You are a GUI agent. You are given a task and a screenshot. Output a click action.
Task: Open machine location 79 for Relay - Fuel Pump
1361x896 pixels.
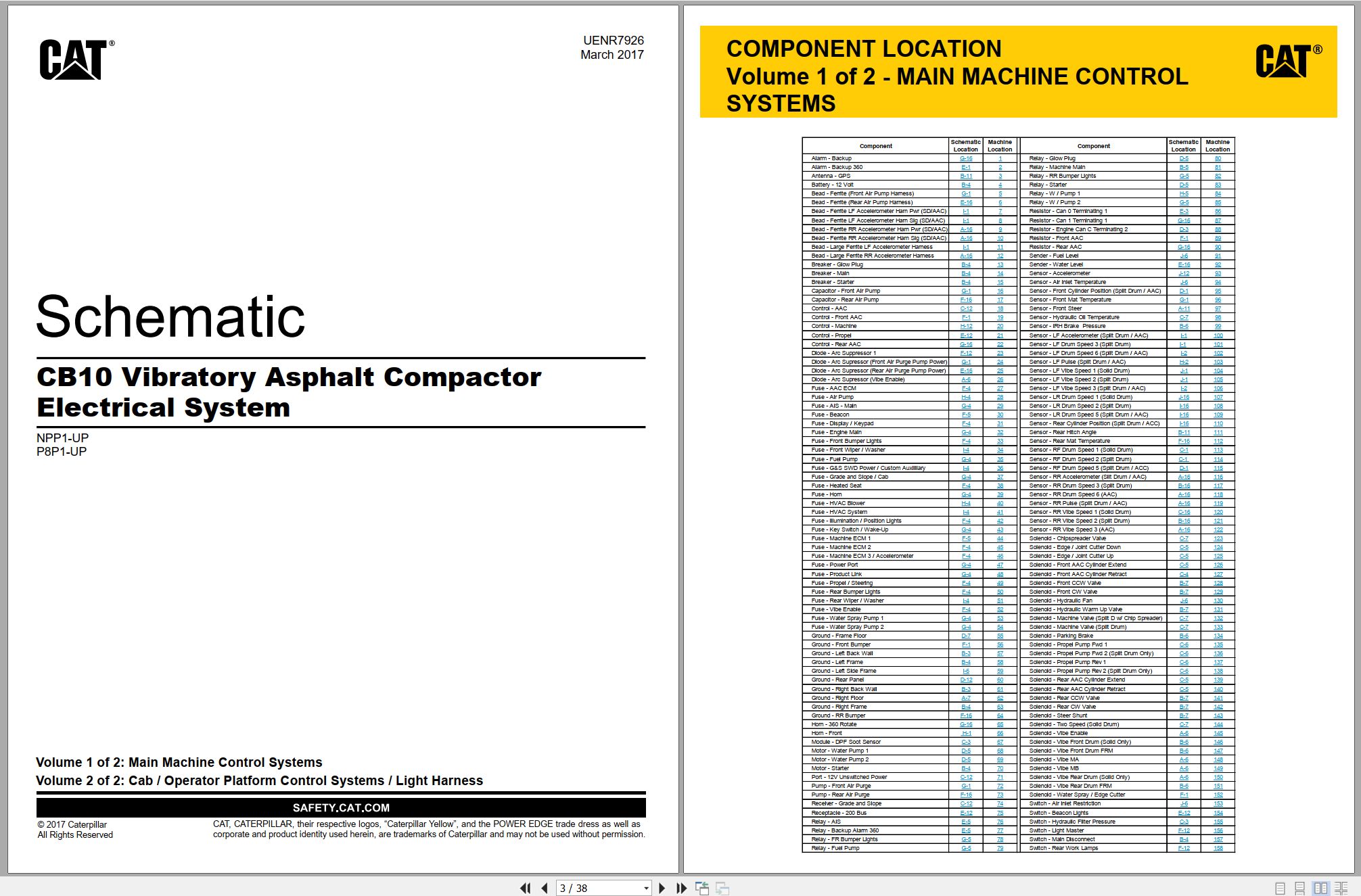(1000, 848)
